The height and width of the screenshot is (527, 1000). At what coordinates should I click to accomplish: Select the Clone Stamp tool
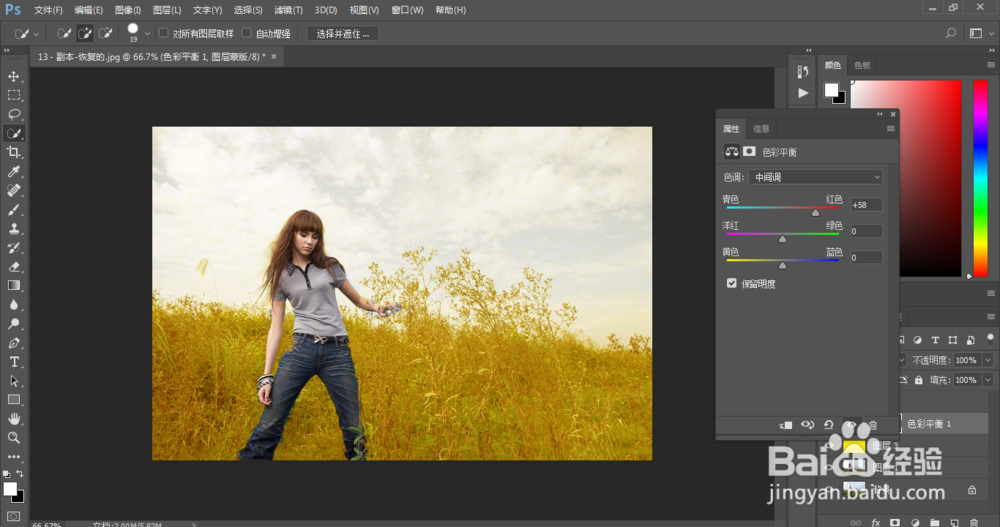[x=13, y=228]
